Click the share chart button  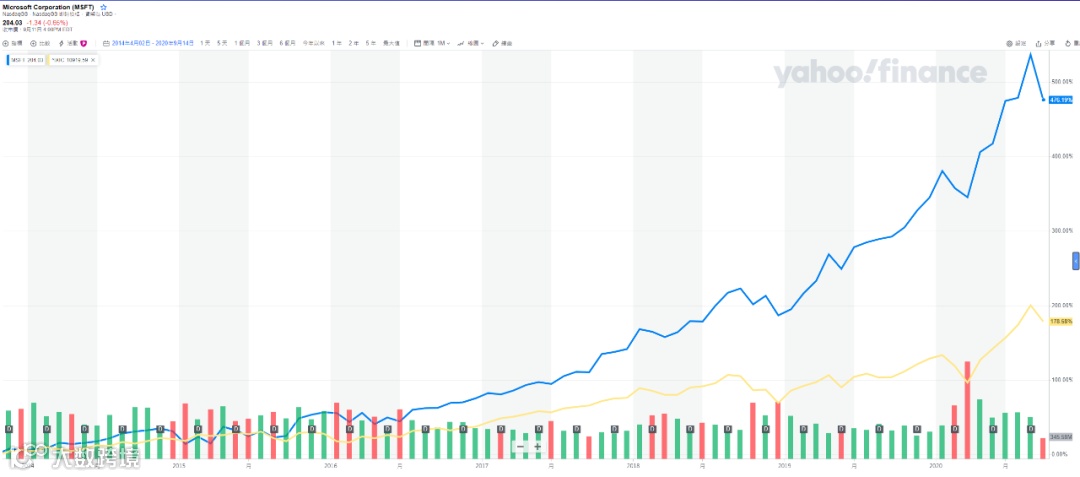point(1045,43)
